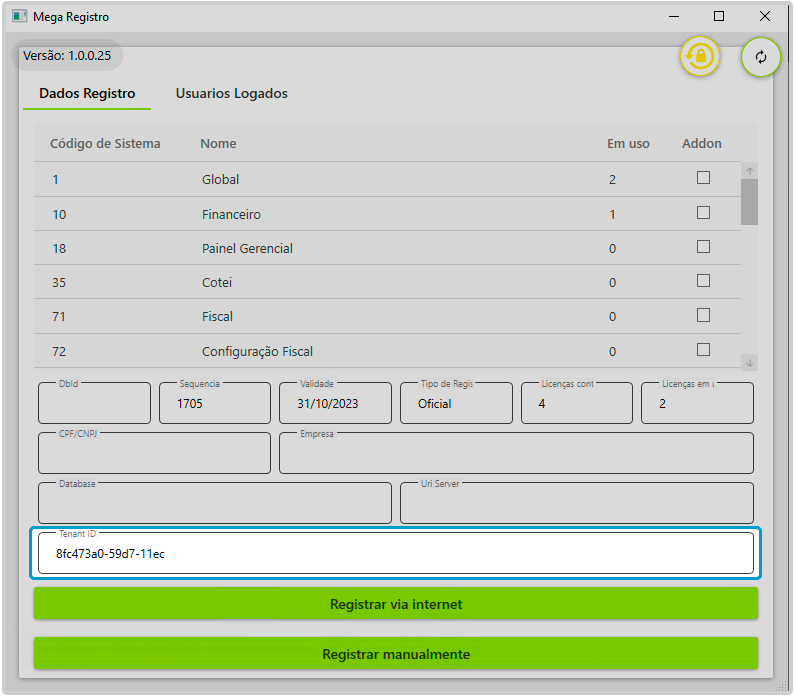
Task: Click the Sequencia field showing 1705
Action: (215, 403)
